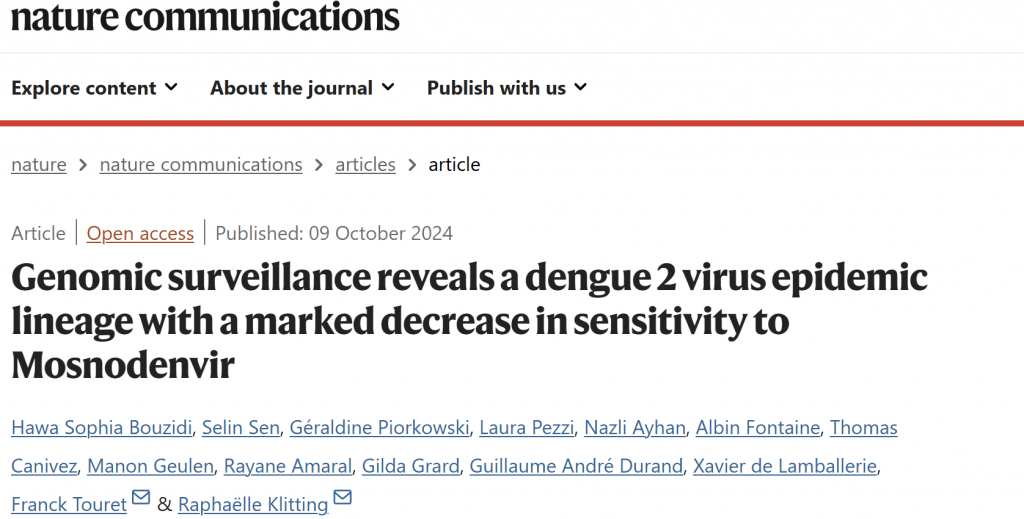1024x519 pixels.
Task: Go to the nature breadcrumb link
Action: [39, 165]
